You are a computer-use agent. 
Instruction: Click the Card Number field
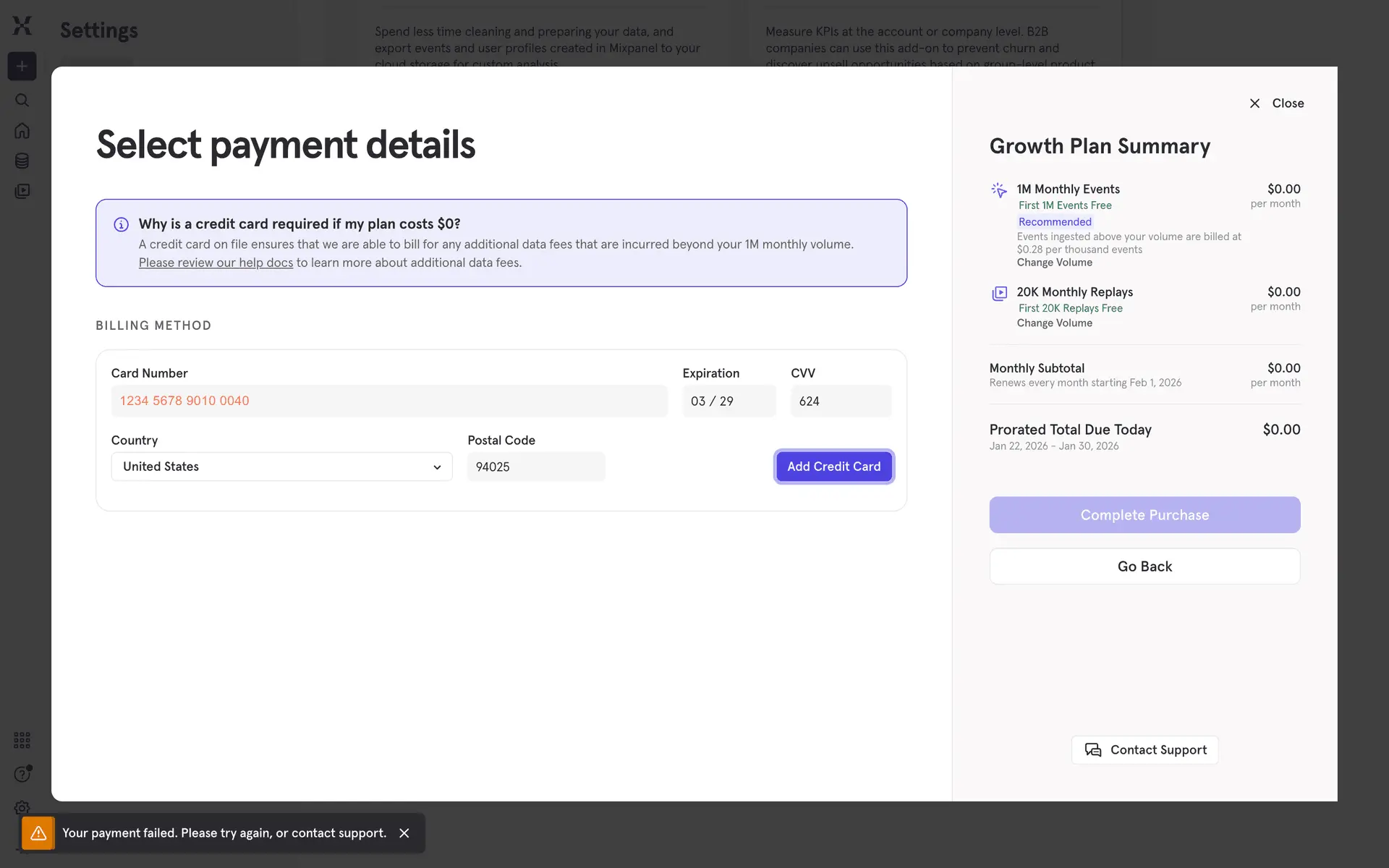[x=388, y=401]
